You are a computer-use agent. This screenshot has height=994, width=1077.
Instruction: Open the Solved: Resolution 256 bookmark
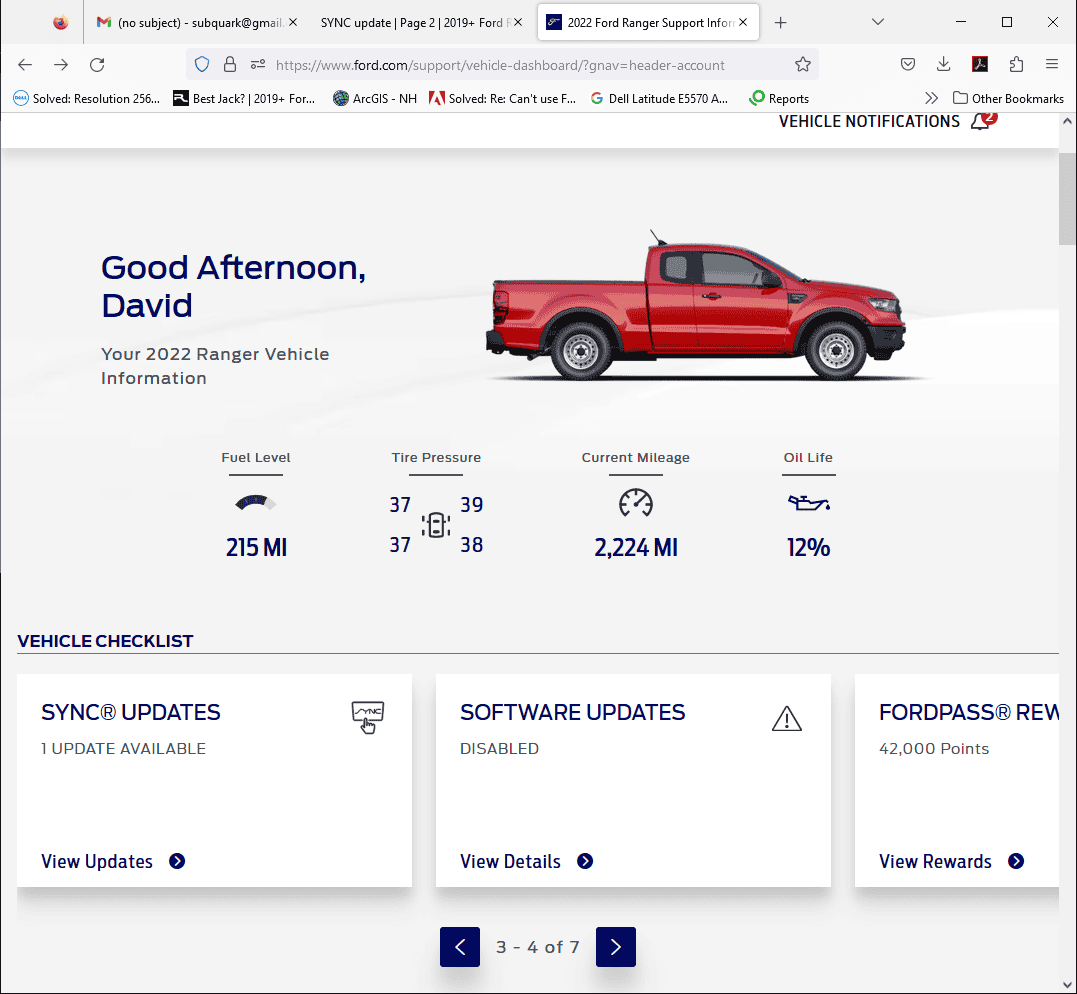coord(87,98)
